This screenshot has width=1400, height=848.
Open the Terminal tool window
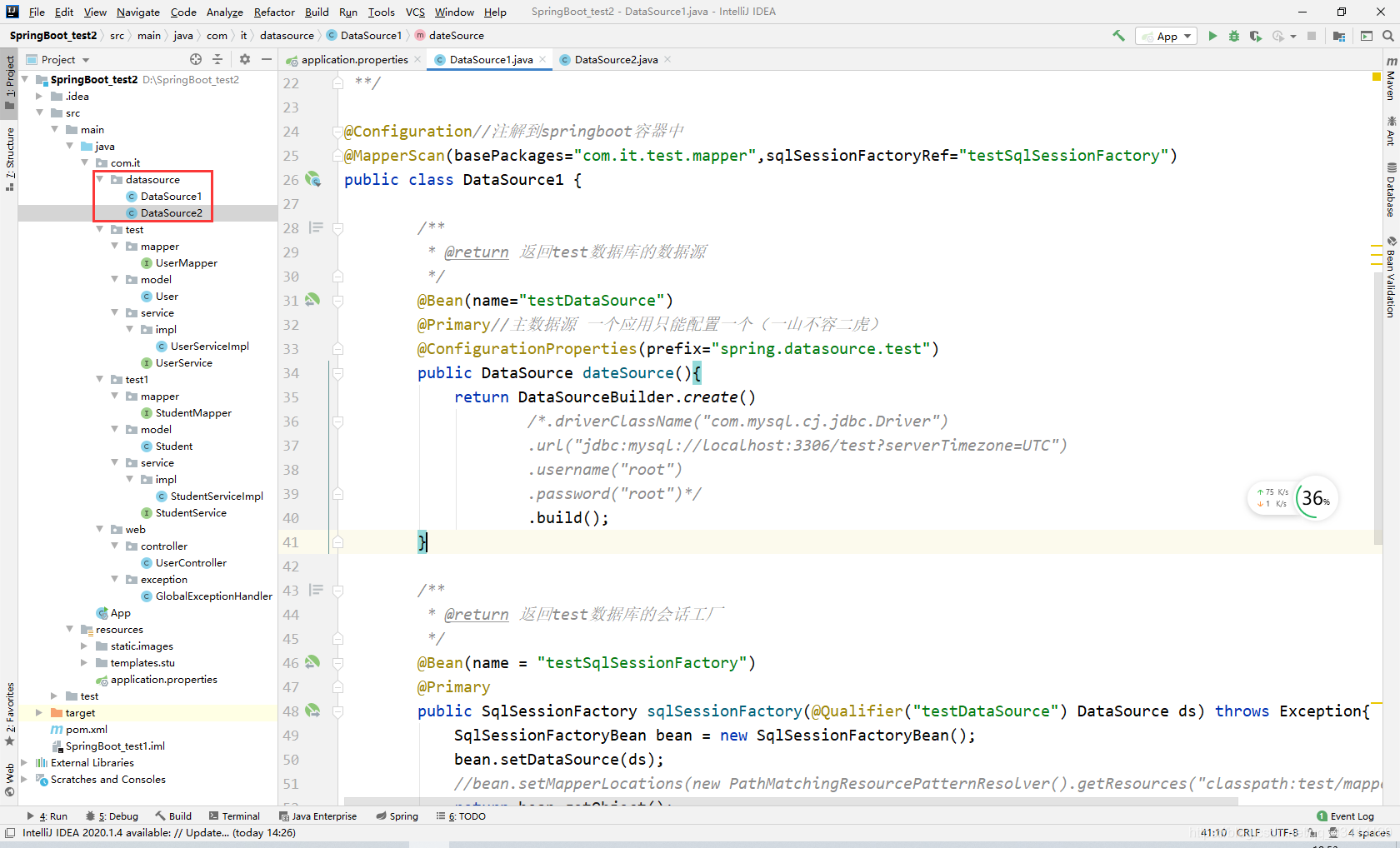[x=235, y=816]
